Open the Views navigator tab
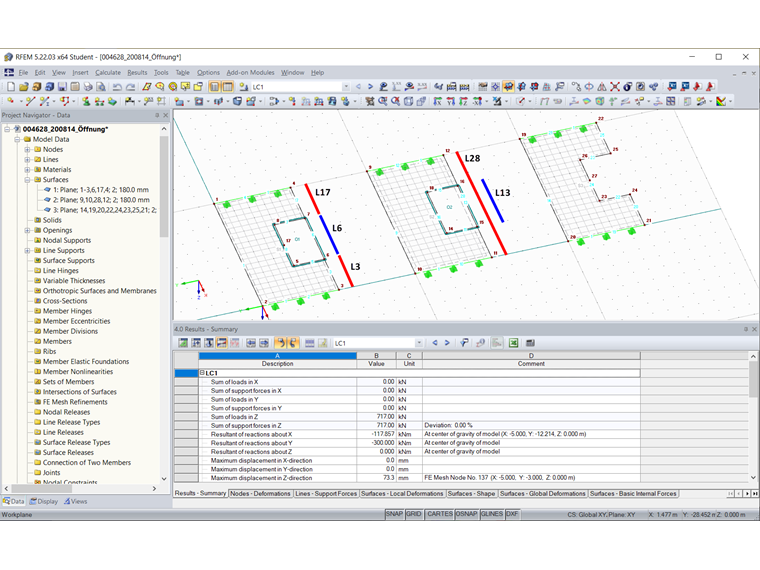 pyautogui.click(x=76, y=501)
